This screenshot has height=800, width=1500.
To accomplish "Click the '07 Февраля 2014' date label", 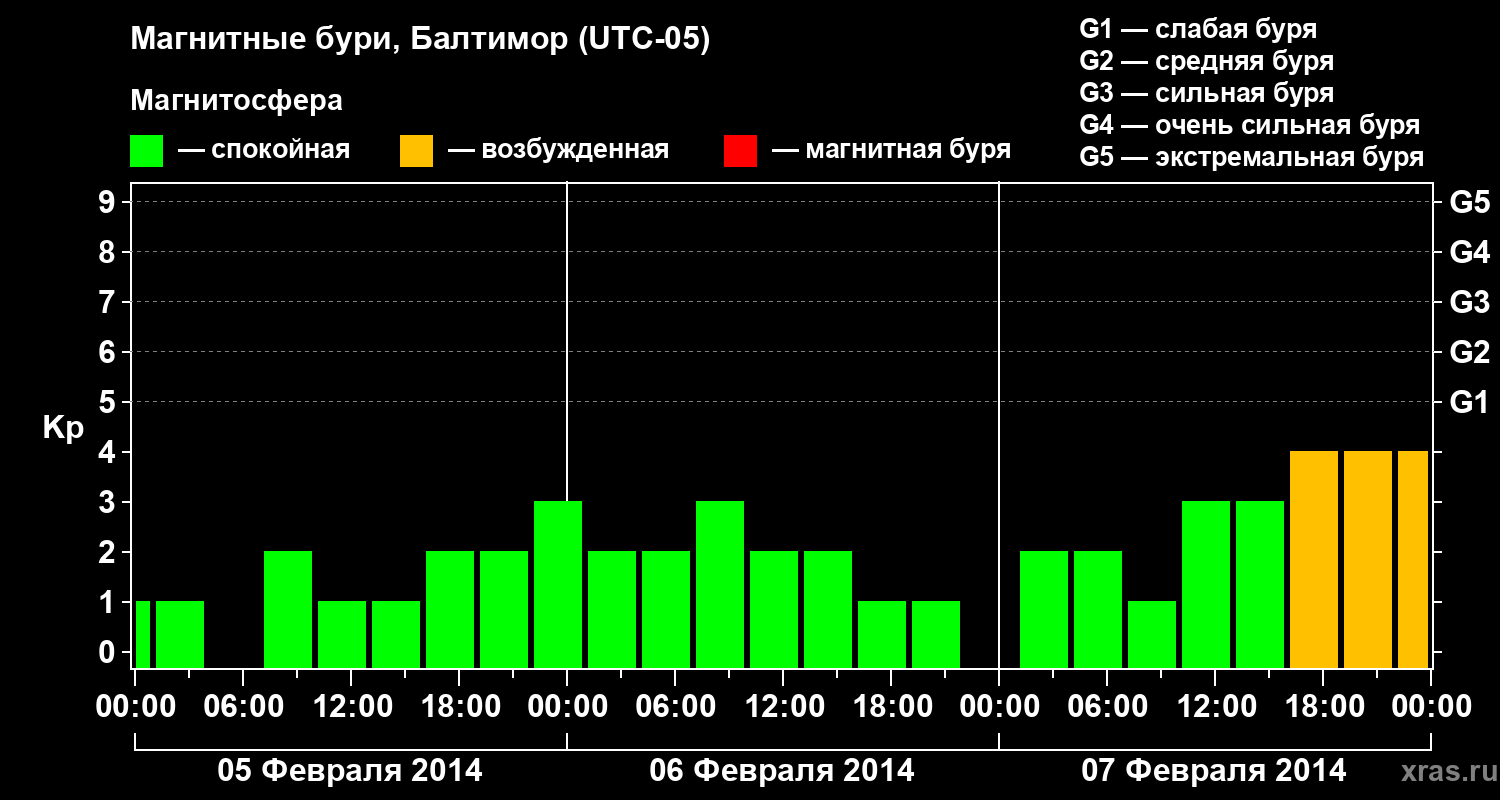I will click(1214, 771).
